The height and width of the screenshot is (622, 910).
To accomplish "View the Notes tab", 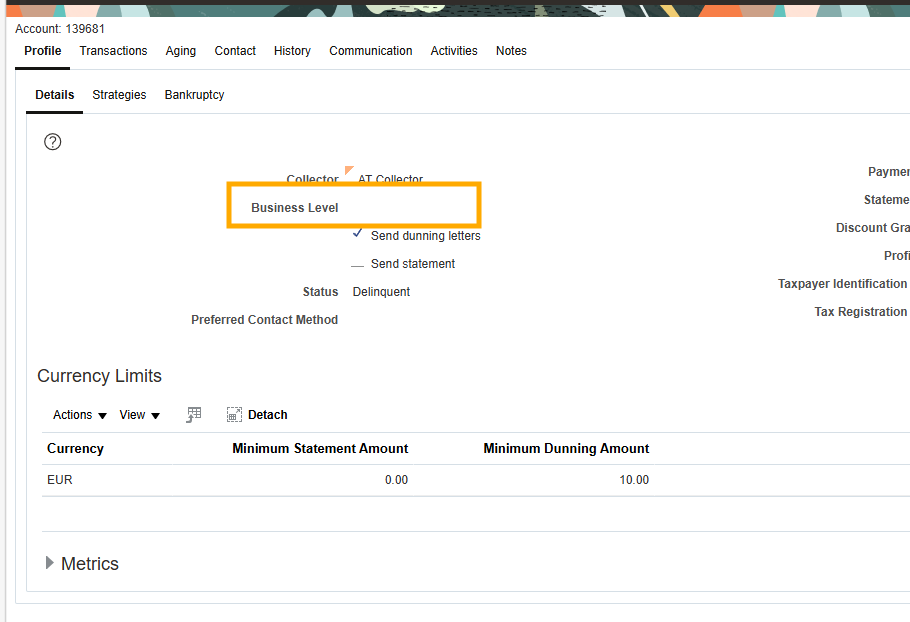I will tap(511, 51).
